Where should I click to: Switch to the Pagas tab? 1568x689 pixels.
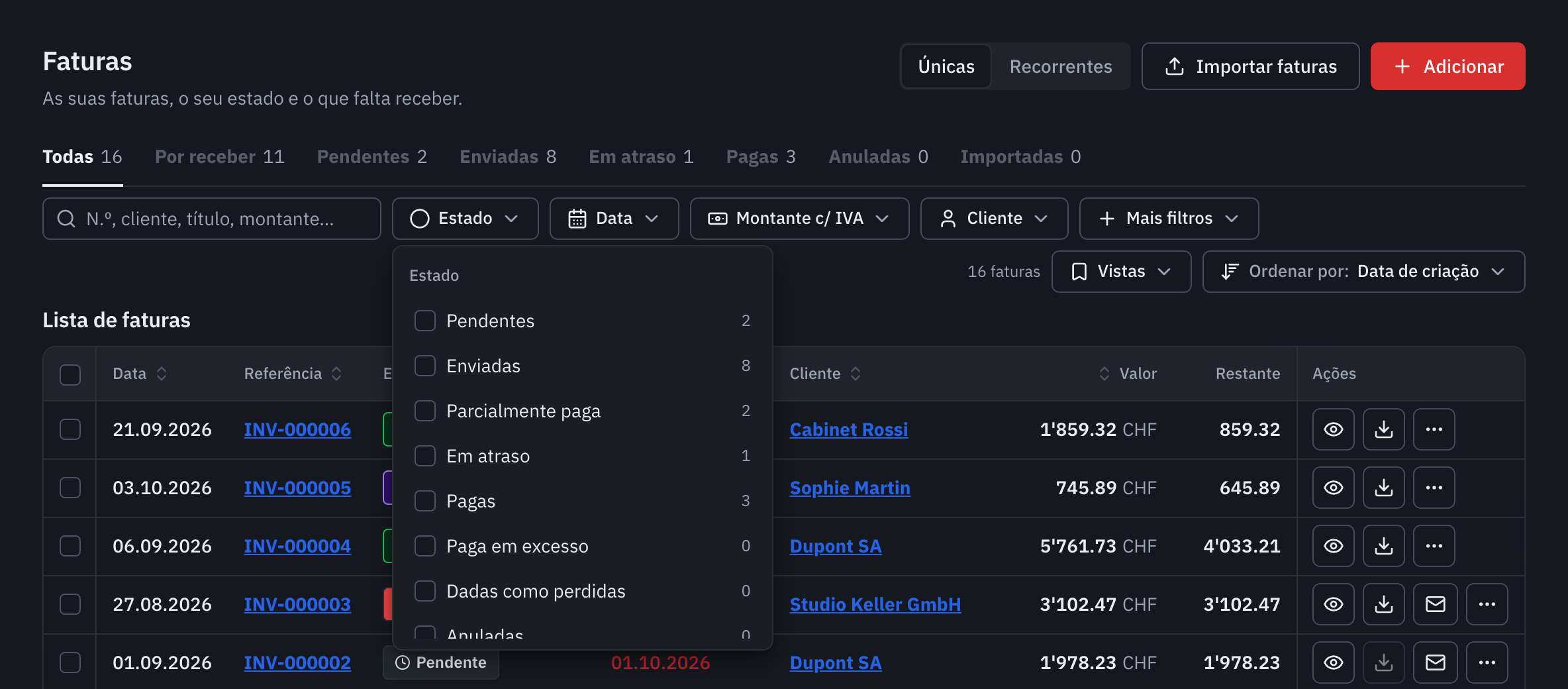(761, 157)
